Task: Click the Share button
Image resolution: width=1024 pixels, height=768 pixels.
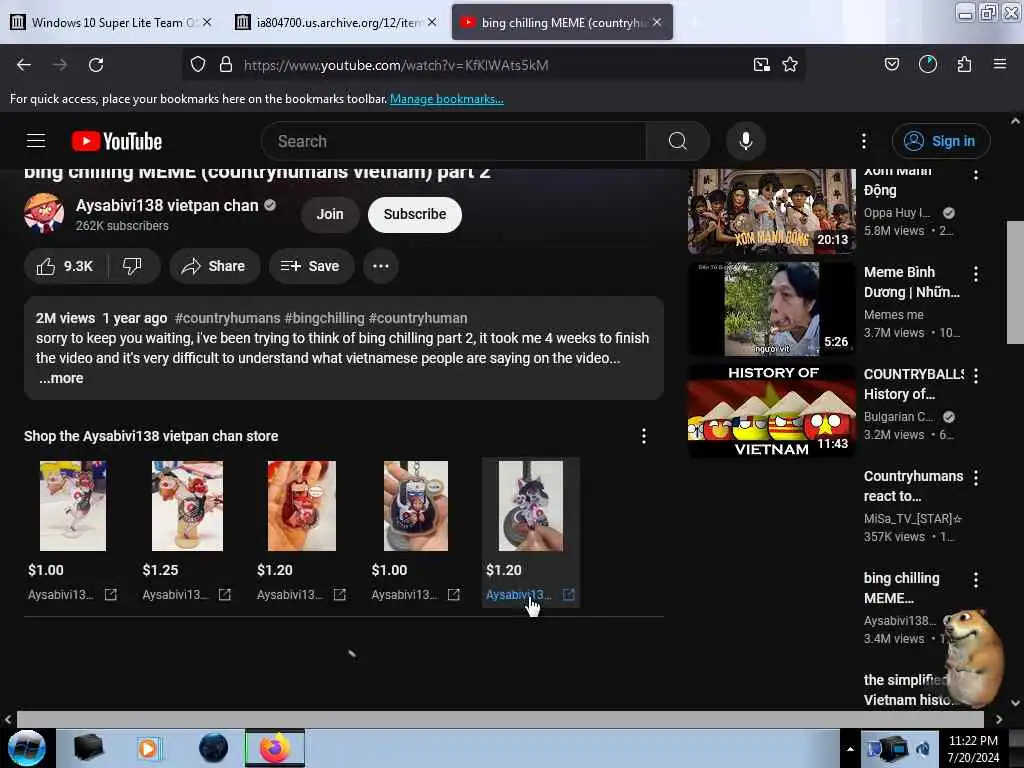Action: click(x=214, y=266)
